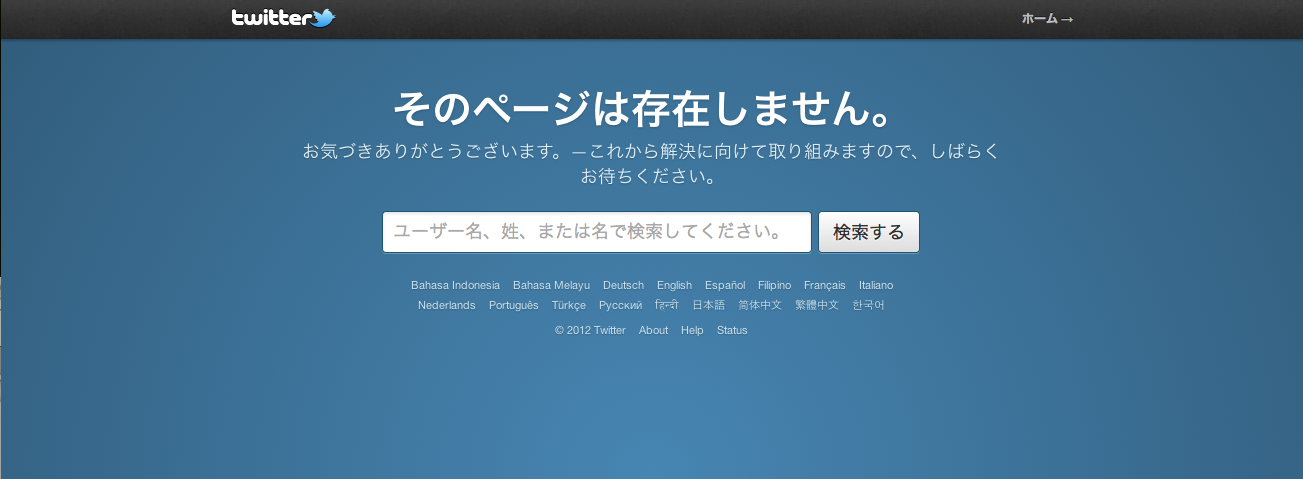The height and width of the screenshot is (479, 1303).
Task: Open the About footer link
Action: point(653,330)
